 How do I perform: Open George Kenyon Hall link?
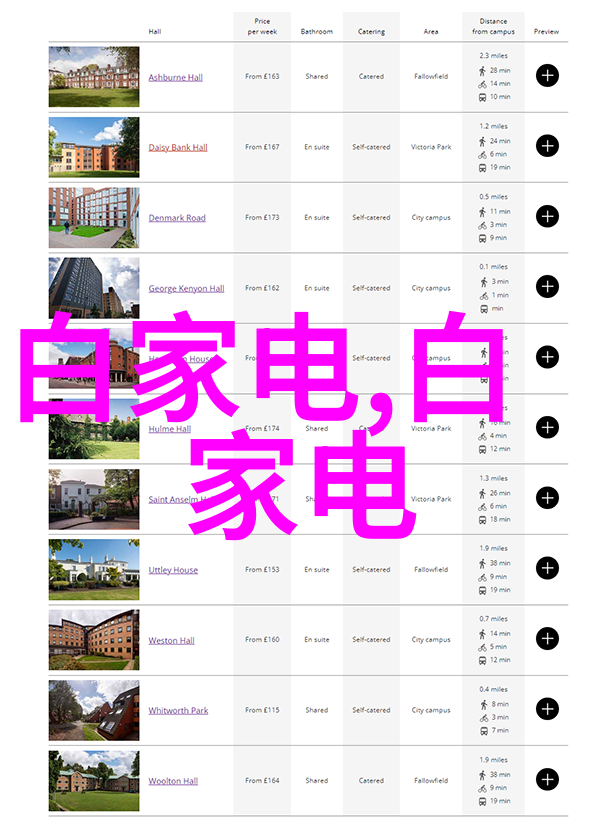(x=186, y=289)
